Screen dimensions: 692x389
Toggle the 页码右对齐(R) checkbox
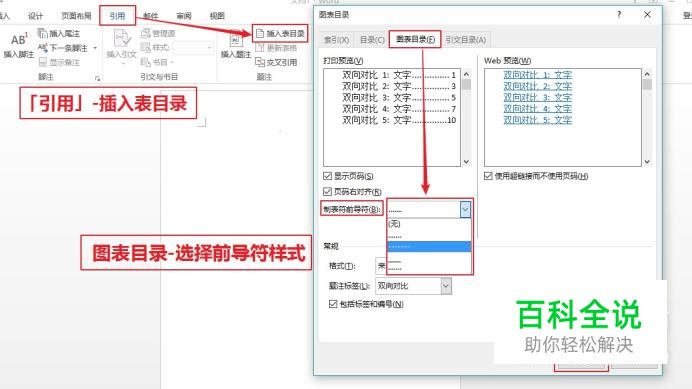327,192
